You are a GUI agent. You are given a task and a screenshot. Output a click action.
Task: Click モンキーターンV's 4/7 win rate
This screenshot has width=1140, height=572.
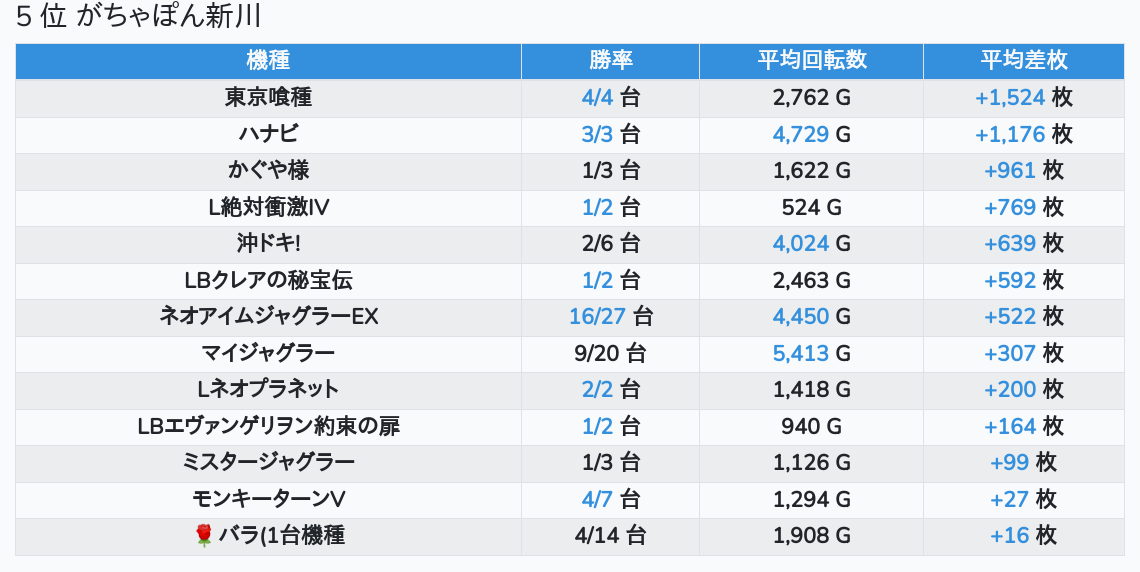pyautogui.click(x=597, y=499)
